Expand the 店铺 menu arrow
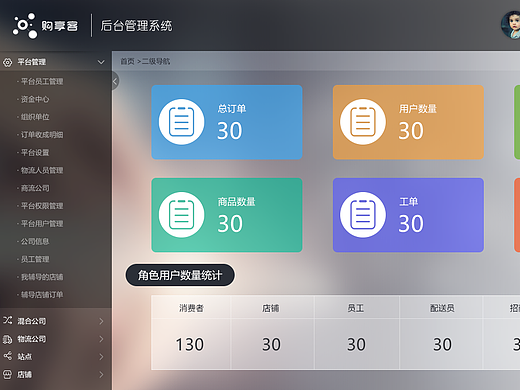520x390 pixels. click(x=101, y=375)
